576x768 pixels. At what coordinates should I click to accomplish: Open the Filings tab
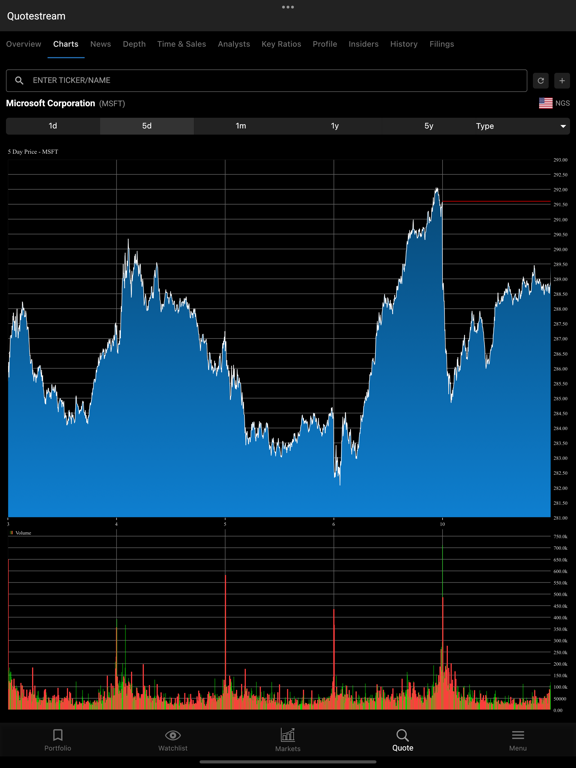pyautogui.click(x=442, y=44)
